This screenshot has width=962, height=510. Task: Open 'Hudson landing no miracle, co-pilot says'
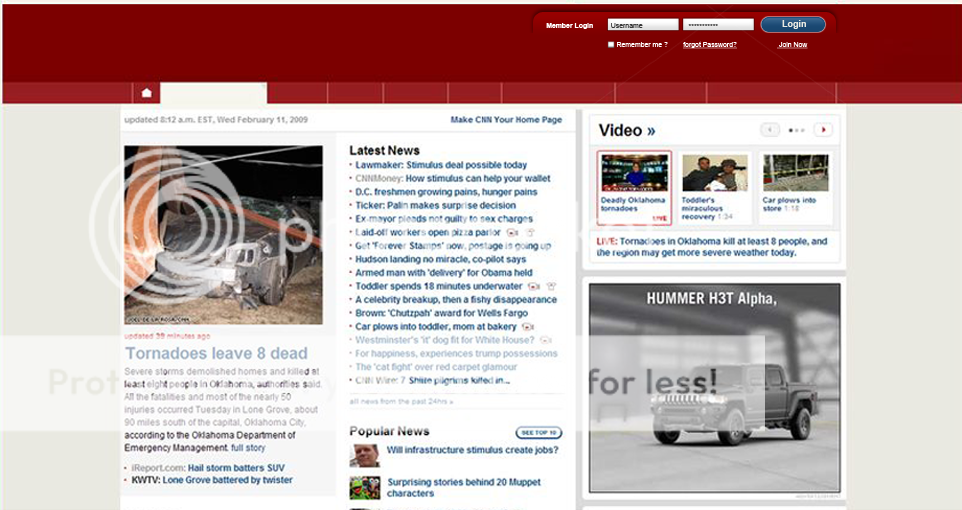tap(441, 260)
